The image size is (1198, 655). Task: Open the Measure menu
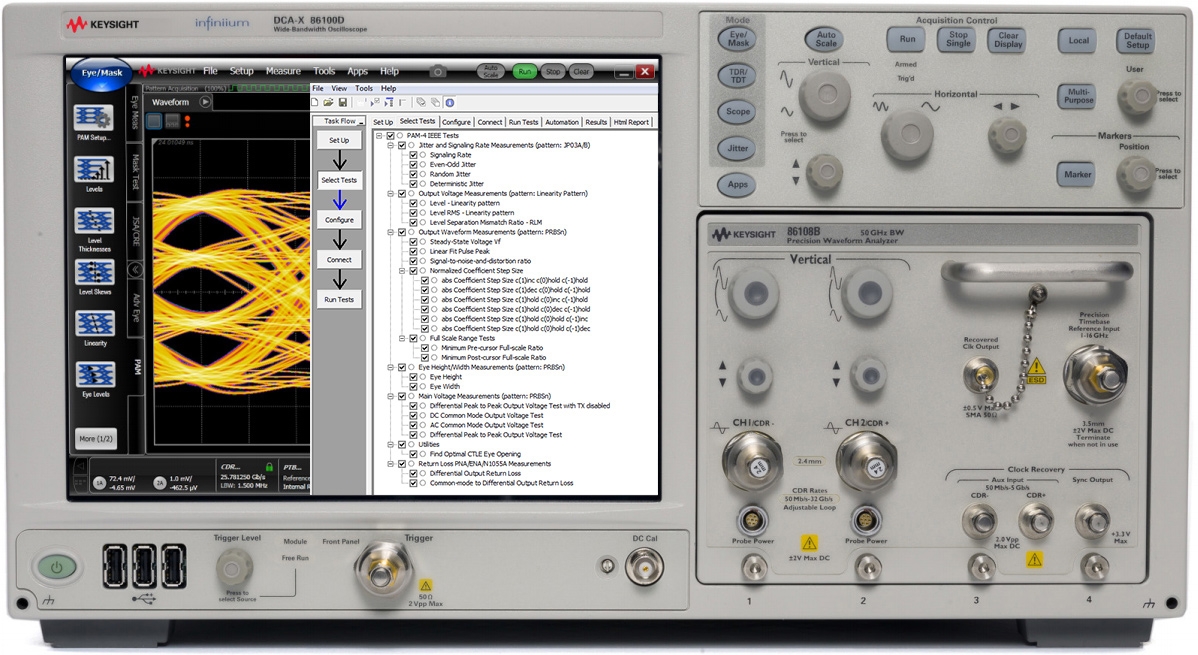283,72
